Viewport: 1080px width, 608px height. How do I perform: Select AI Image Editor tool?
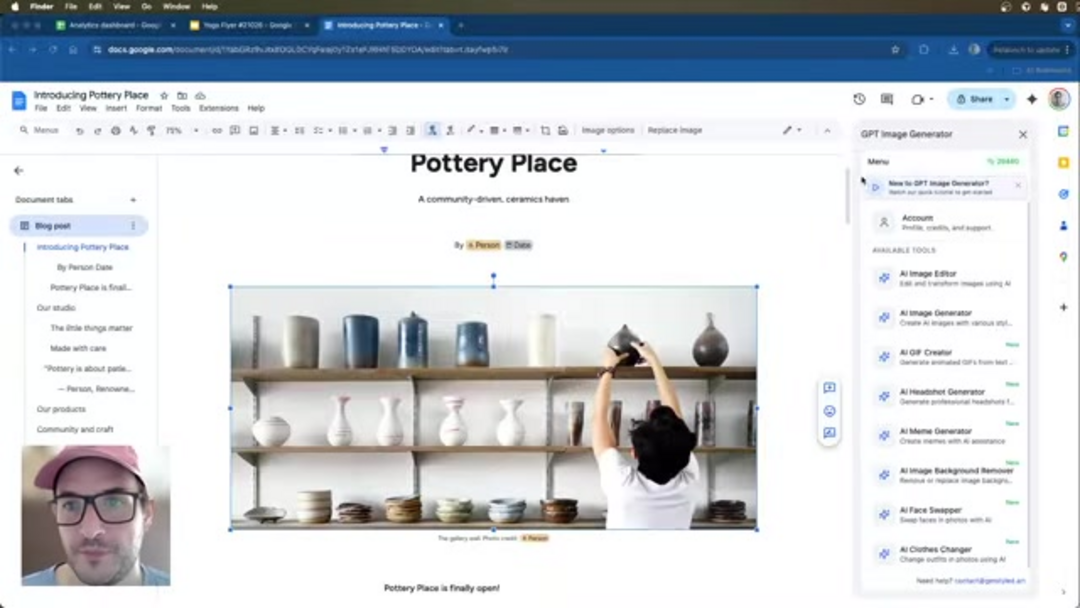(x=928, y=278)
